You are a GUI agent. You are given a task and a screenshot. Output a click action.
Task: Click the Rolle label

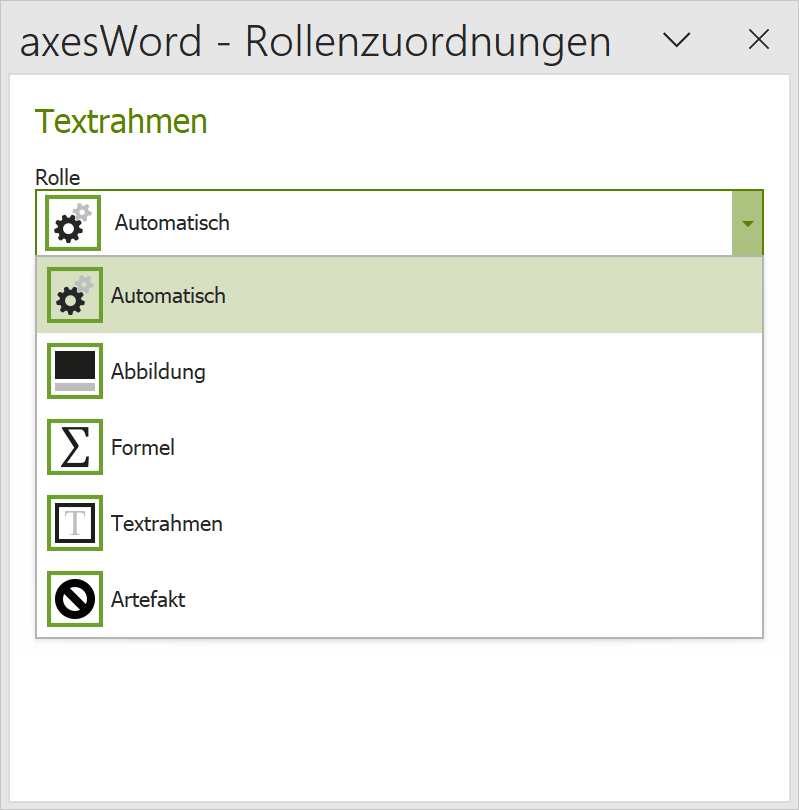[x=57, y=177]
